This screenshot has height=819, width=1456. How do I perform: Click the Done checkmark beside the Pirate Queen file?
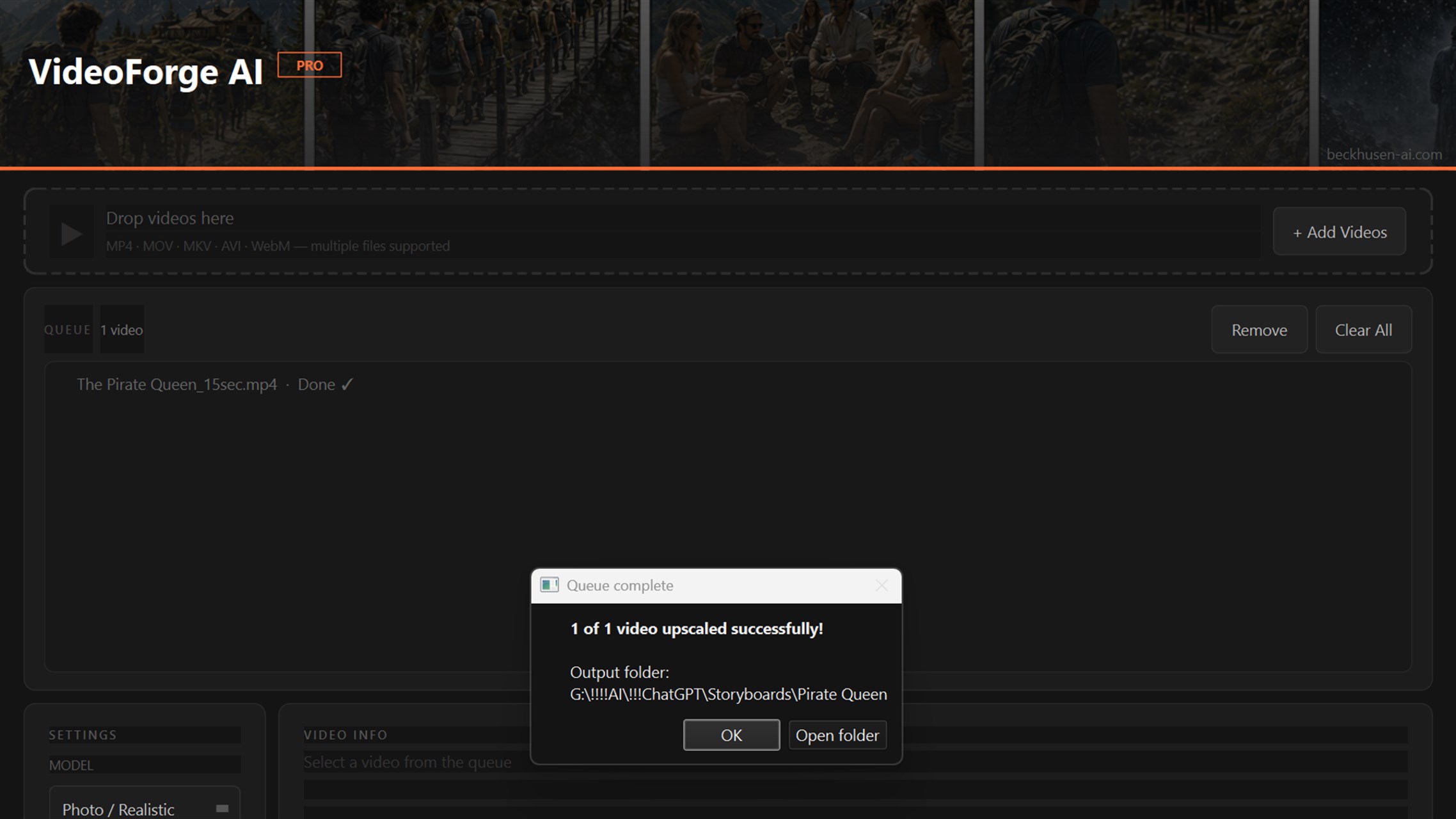(x=347, y=384)
